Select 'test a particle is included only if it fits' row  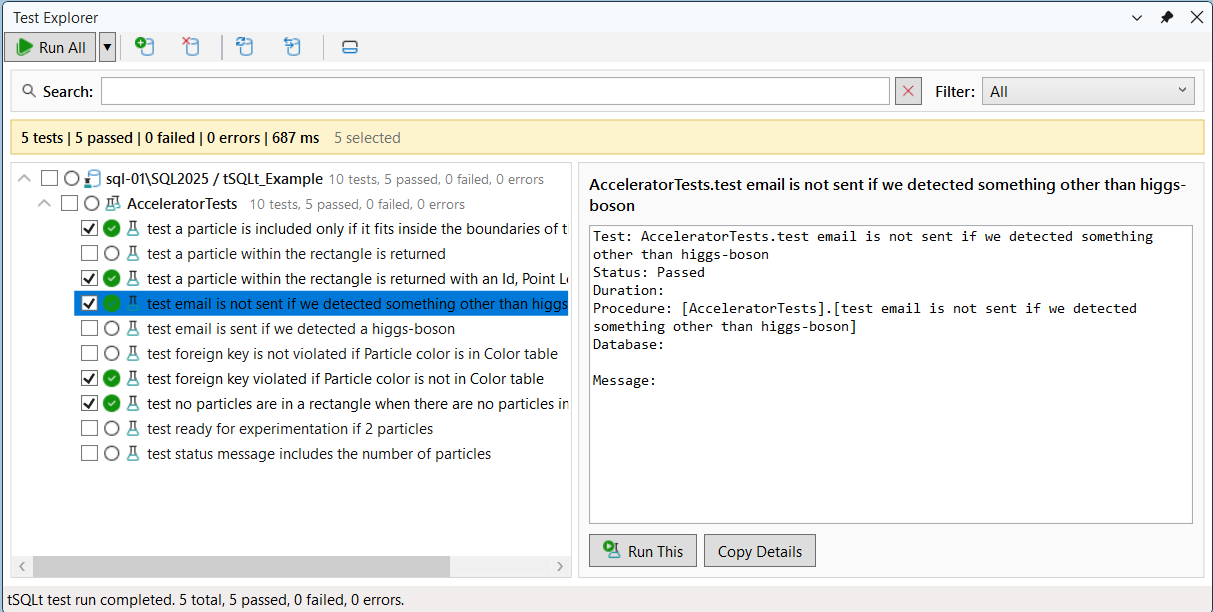(357, 229)
